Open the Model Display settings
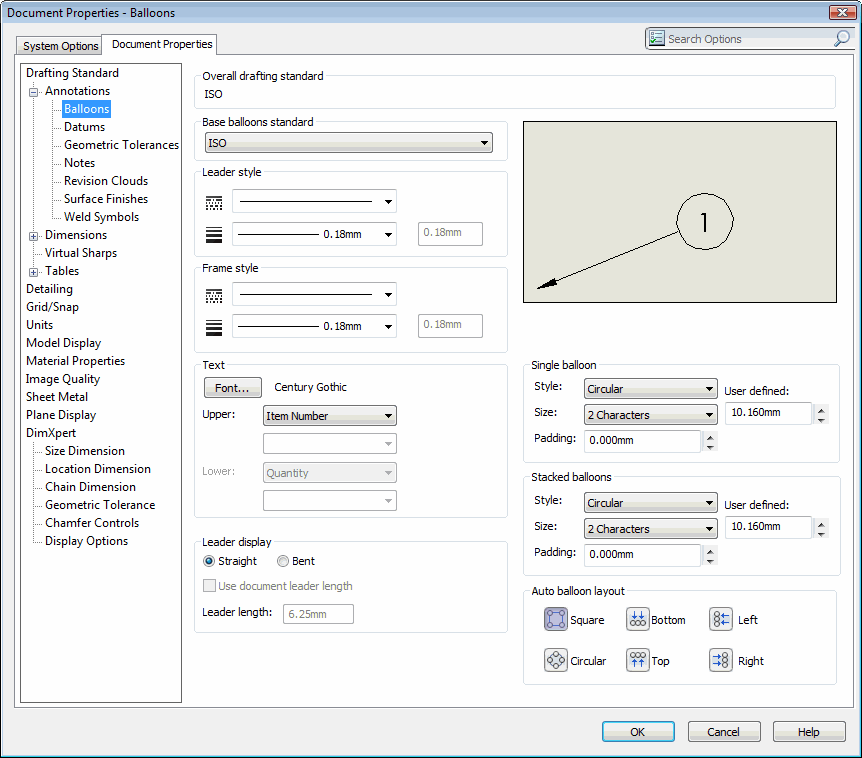The width and height of the screenshot is (862, 758). pyautogui.click(x=63, y=343)
